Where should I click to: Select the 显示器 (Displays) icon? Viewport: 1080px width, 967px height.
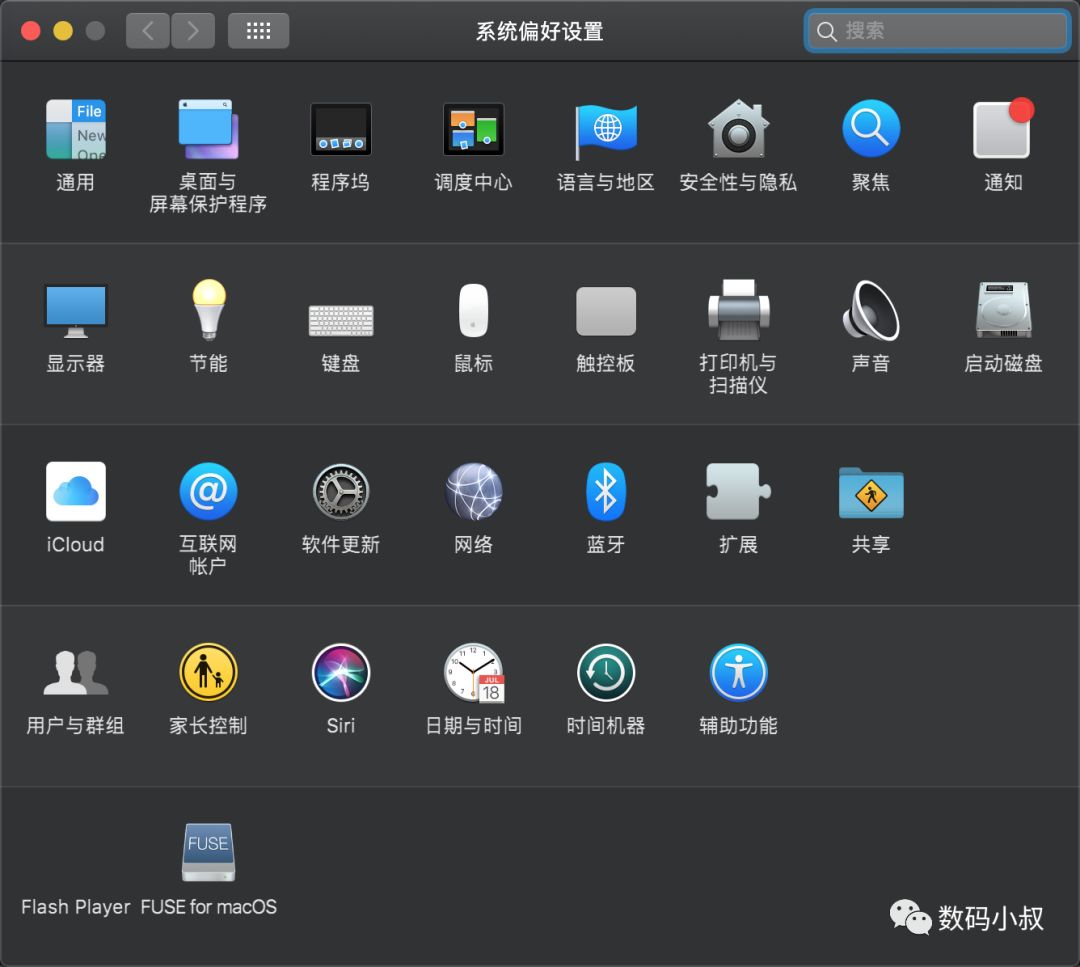[75, 311]
